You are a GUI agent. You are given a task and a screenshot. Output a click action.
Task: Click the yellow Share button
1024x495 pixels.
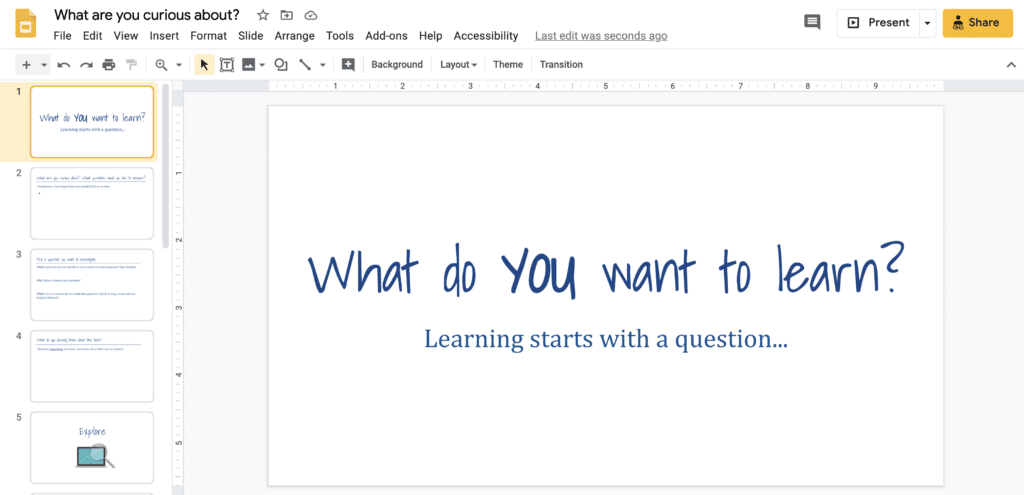tap(978, 23)
